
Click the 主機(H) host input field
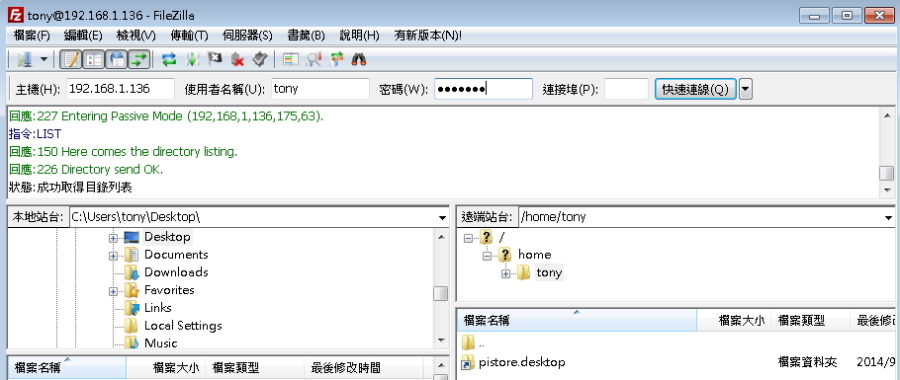pyautogui.click(x=121, y=89)
